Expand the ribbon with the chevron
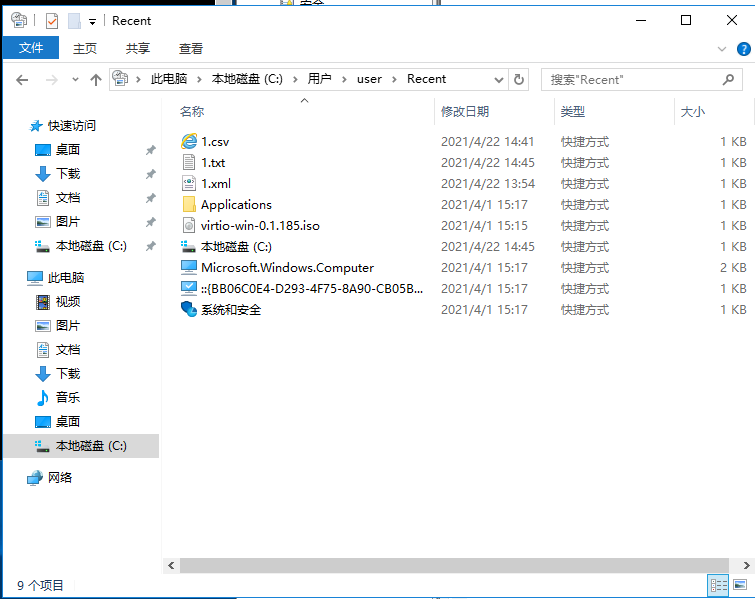 coord(722,49)
